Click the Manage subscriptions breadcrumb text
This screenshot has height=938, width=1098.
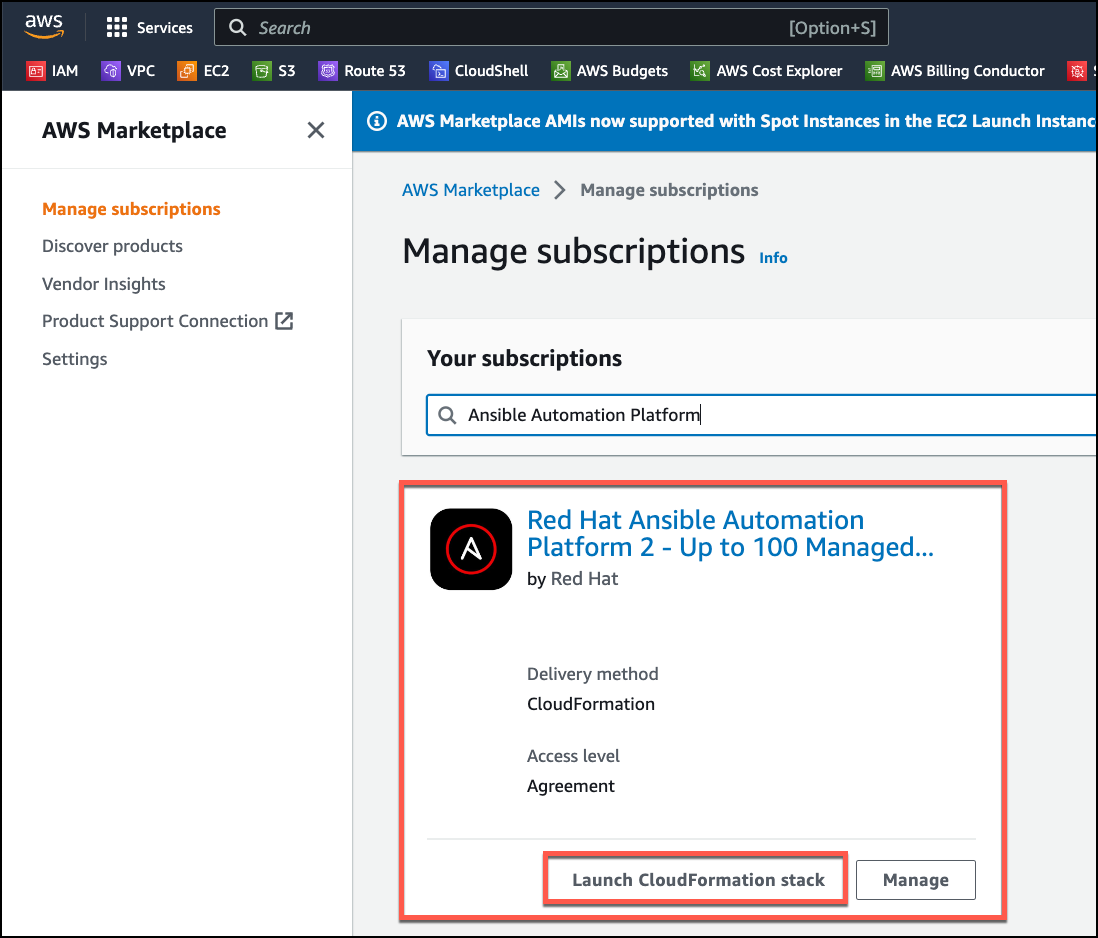click(x=669, y=190)
